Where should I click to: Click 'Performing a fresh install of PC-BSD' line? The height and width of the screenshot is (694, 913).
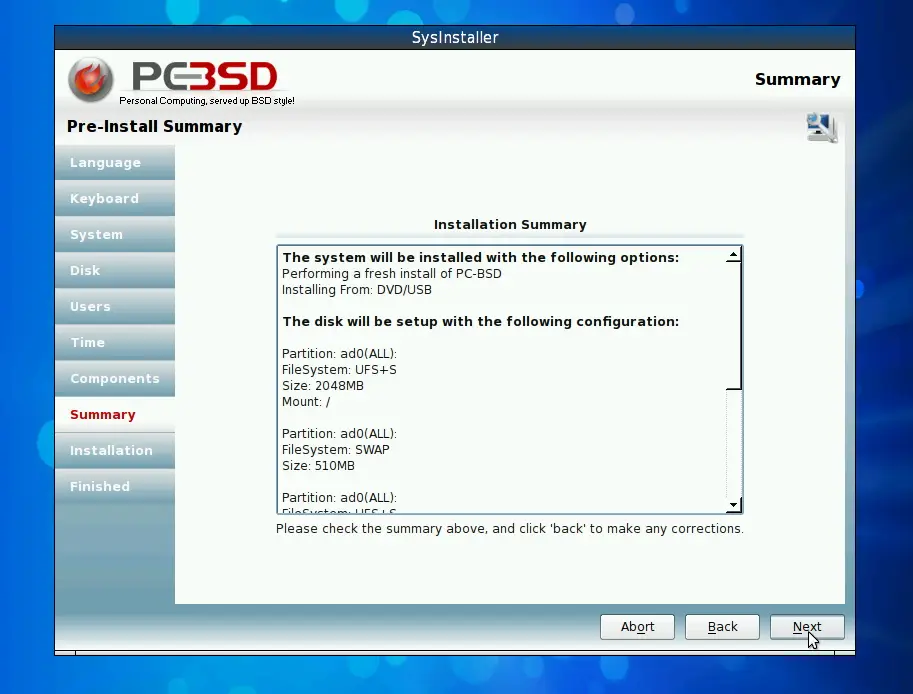391,274
